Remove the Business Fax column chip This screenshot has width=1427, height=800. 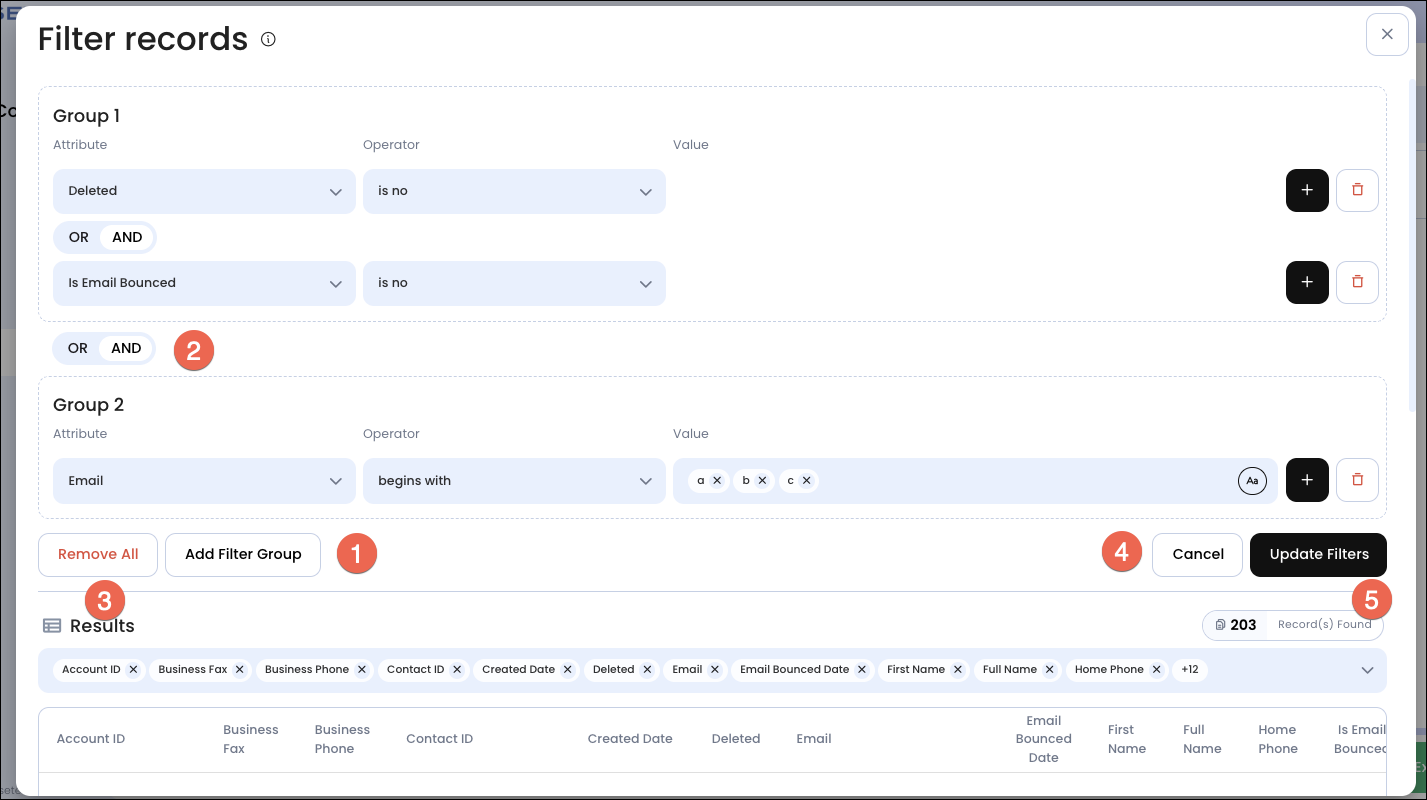tap(240, 670)
